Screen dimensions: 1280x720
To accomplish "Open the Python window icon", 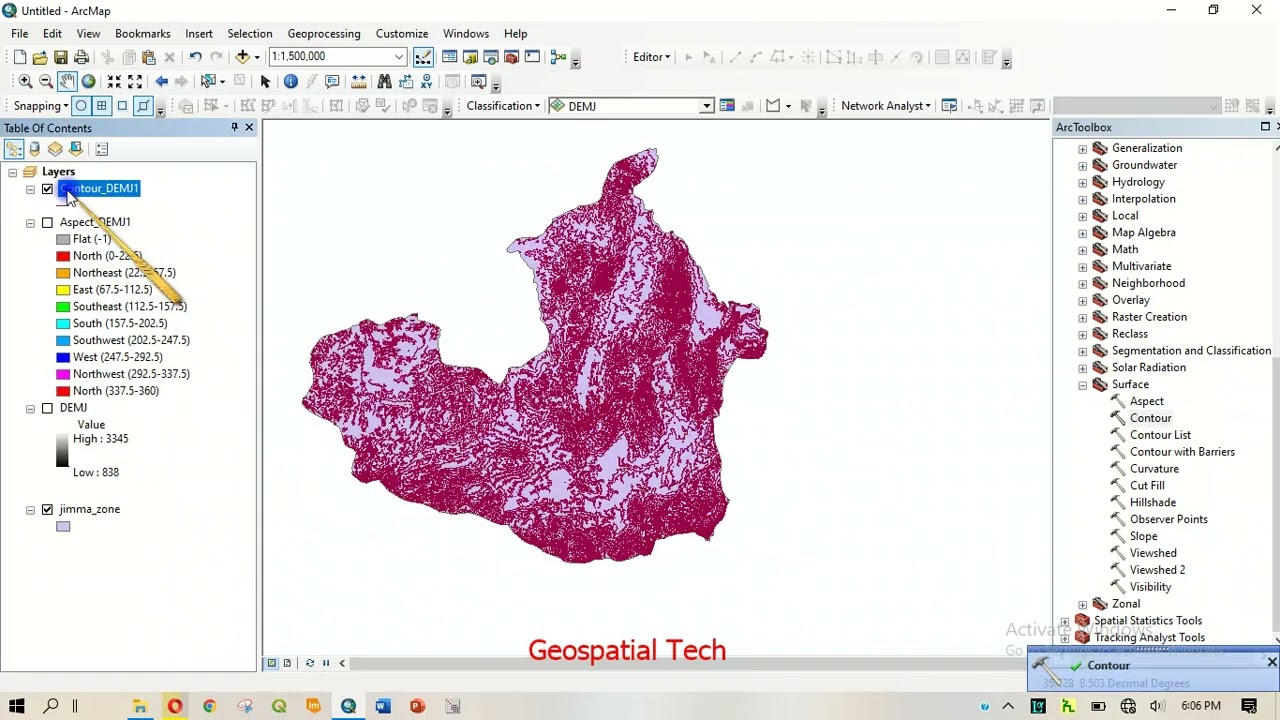I will (532, 57).
